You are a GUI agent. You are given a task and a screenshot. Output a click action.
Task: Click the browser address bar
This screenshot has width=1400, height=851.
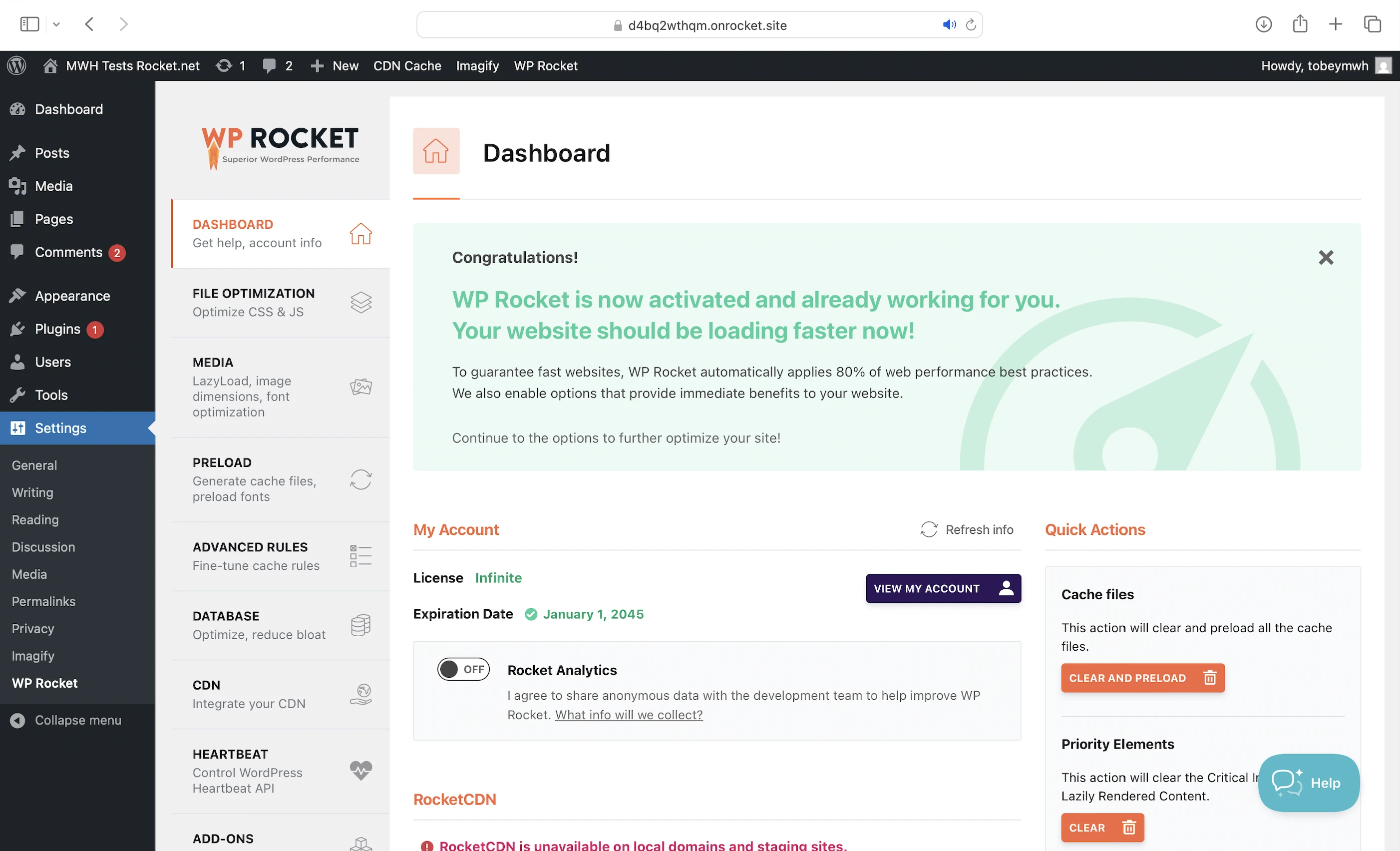coord(706,25)
